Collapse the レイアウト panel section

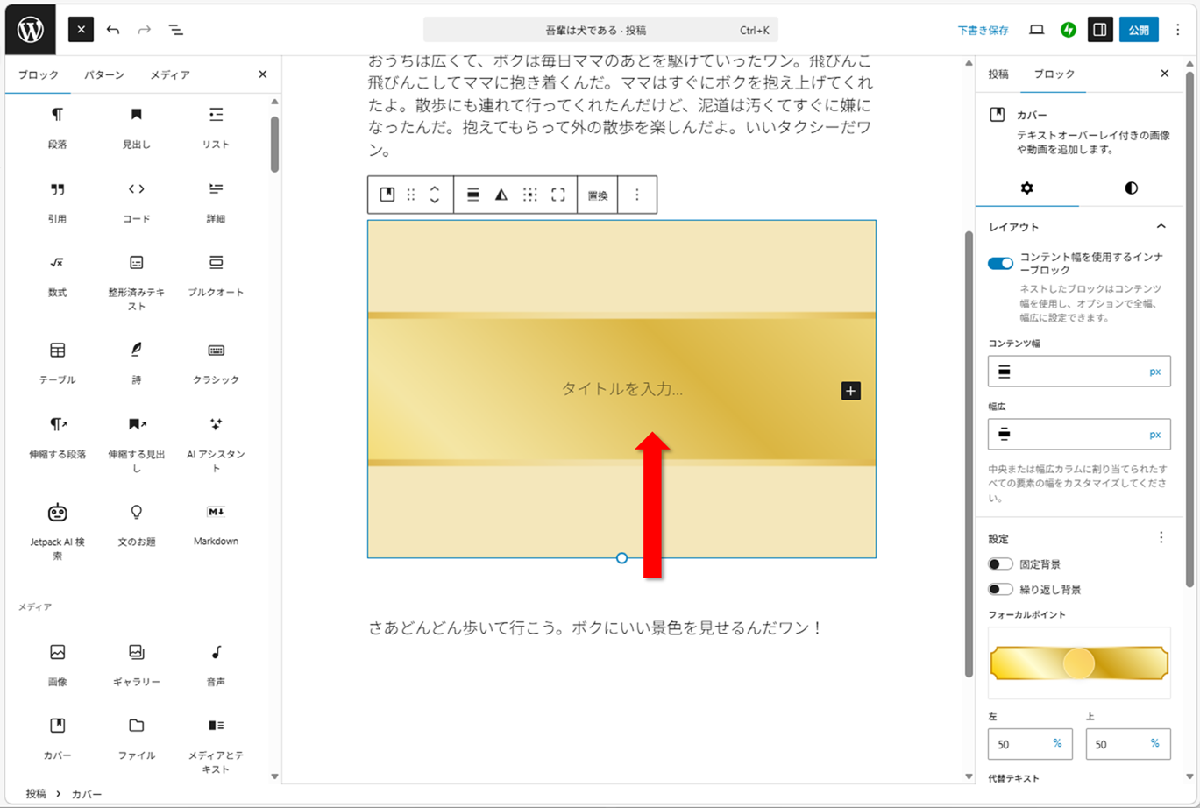[1161, 227]
